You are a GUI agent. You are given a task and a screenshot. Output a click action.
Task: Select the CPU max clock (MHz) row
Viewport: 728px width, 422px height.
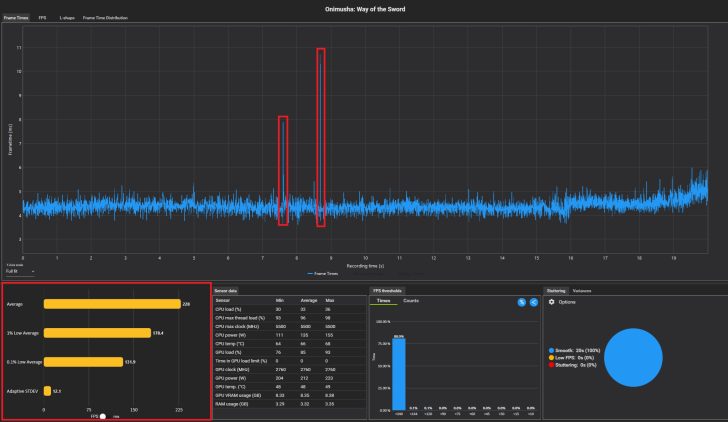pos(290,326)
